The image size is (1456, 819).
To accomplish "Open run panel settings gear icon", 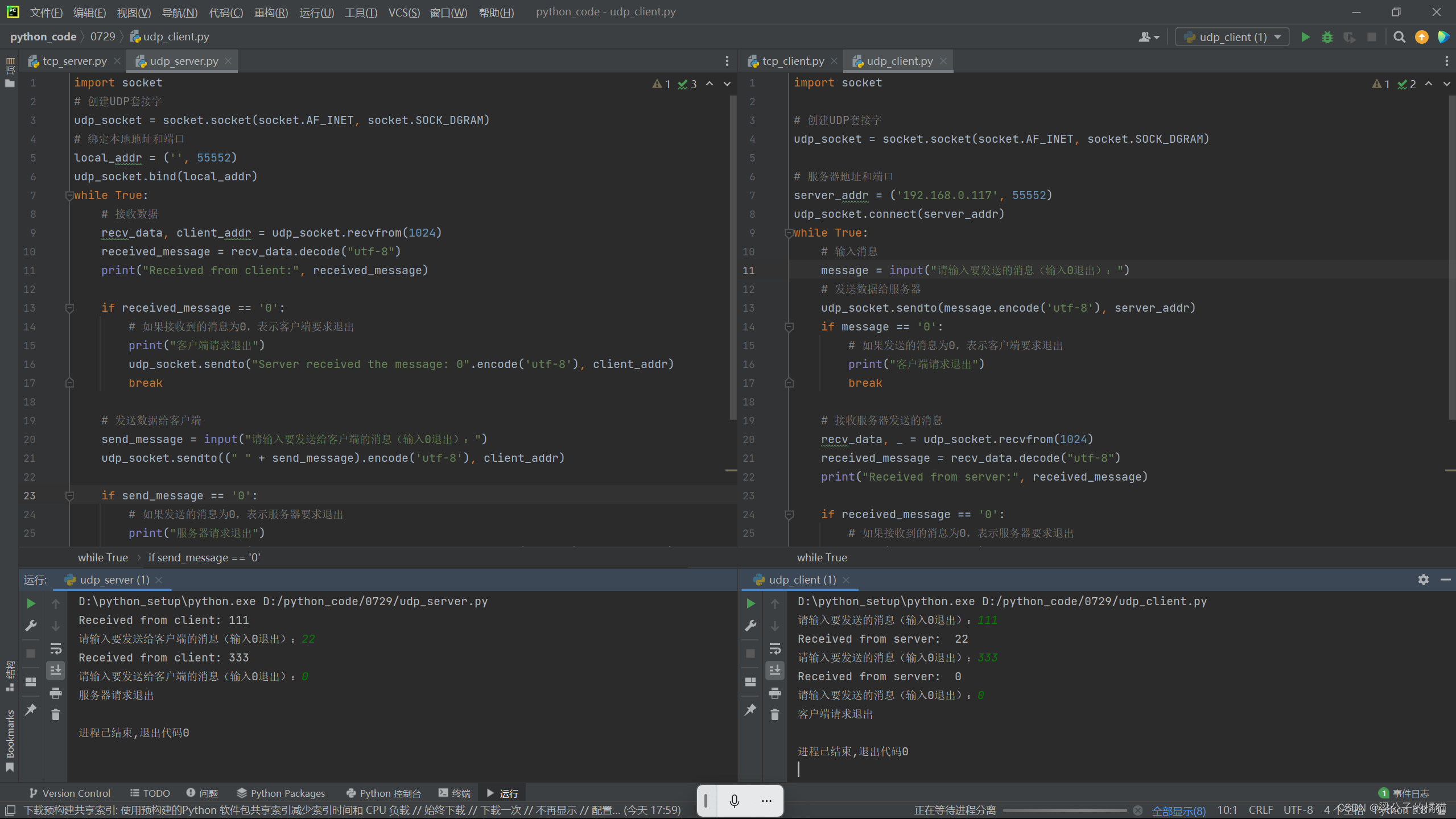I will (1423, 580).
